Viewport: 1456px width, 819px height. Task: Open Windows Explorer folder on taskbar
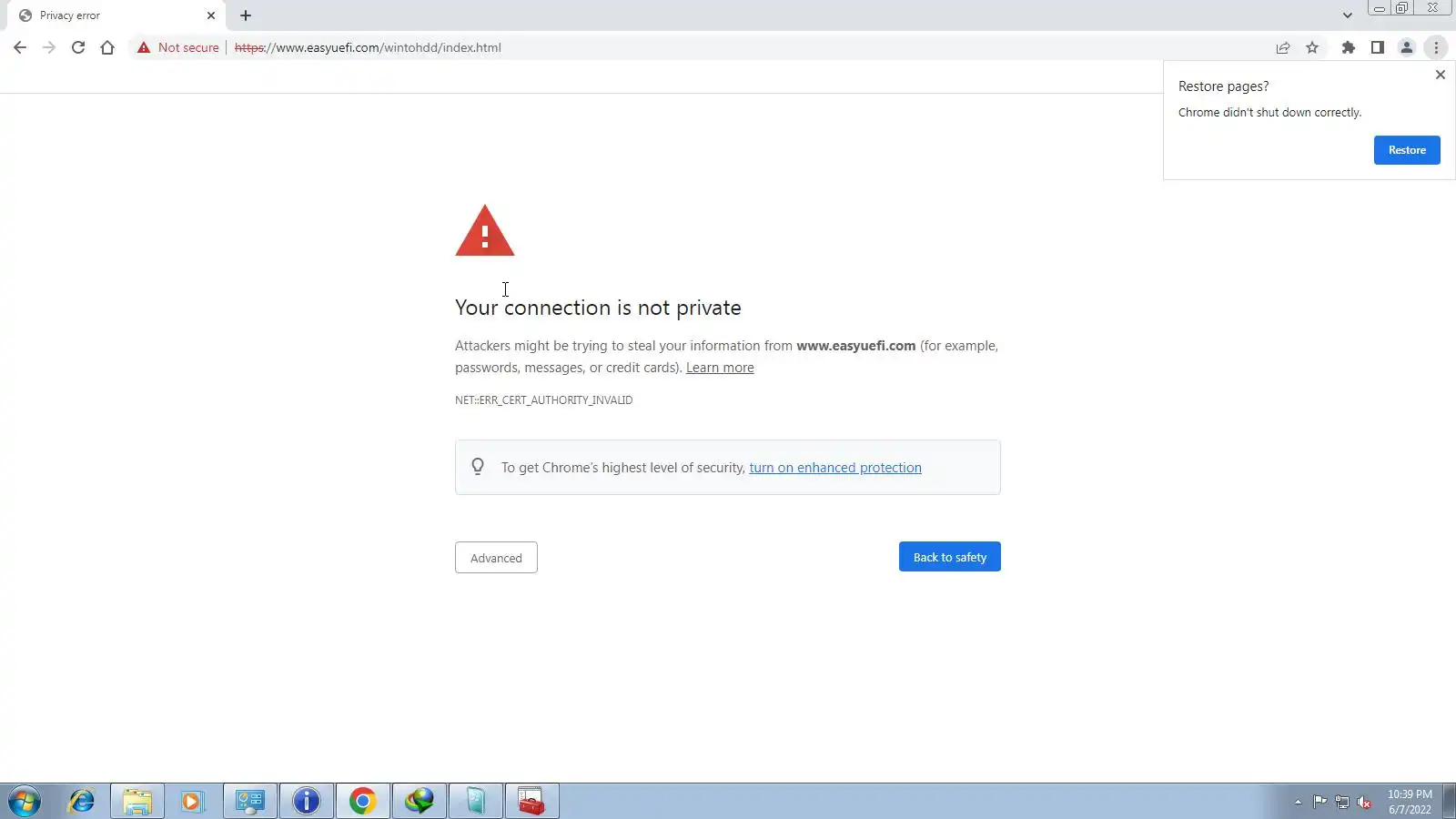[x=137, y=802]
